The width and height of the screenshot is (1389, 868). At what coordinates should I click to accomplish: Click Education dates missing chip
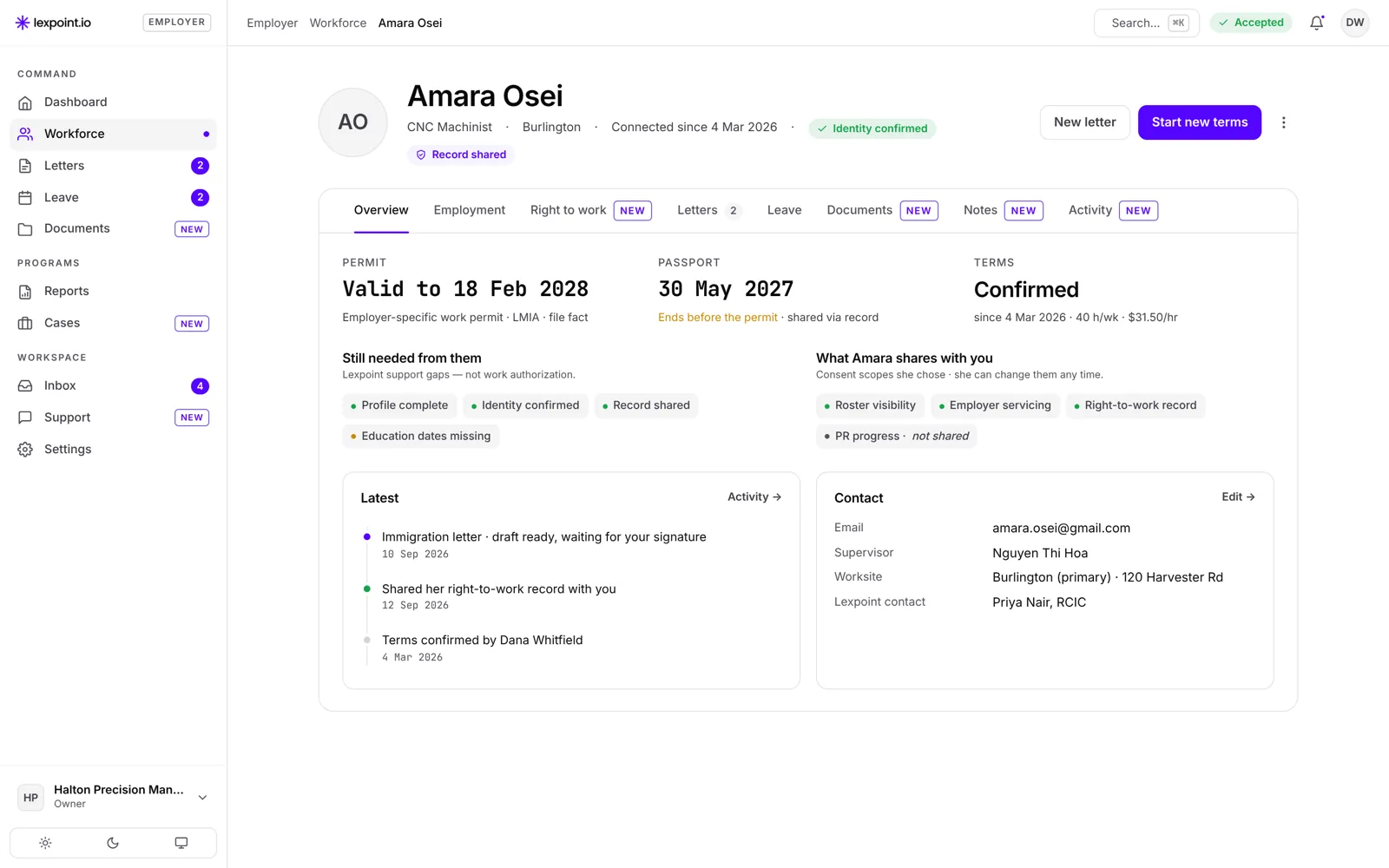pos(420,437)
